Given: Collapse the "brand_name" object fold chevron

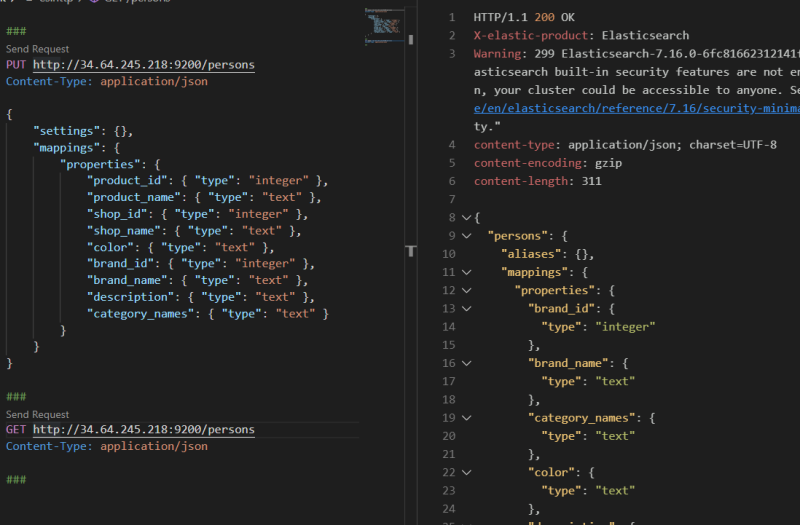Looking at the screenshot, I should pyautogui.click(x=466, y=363).
